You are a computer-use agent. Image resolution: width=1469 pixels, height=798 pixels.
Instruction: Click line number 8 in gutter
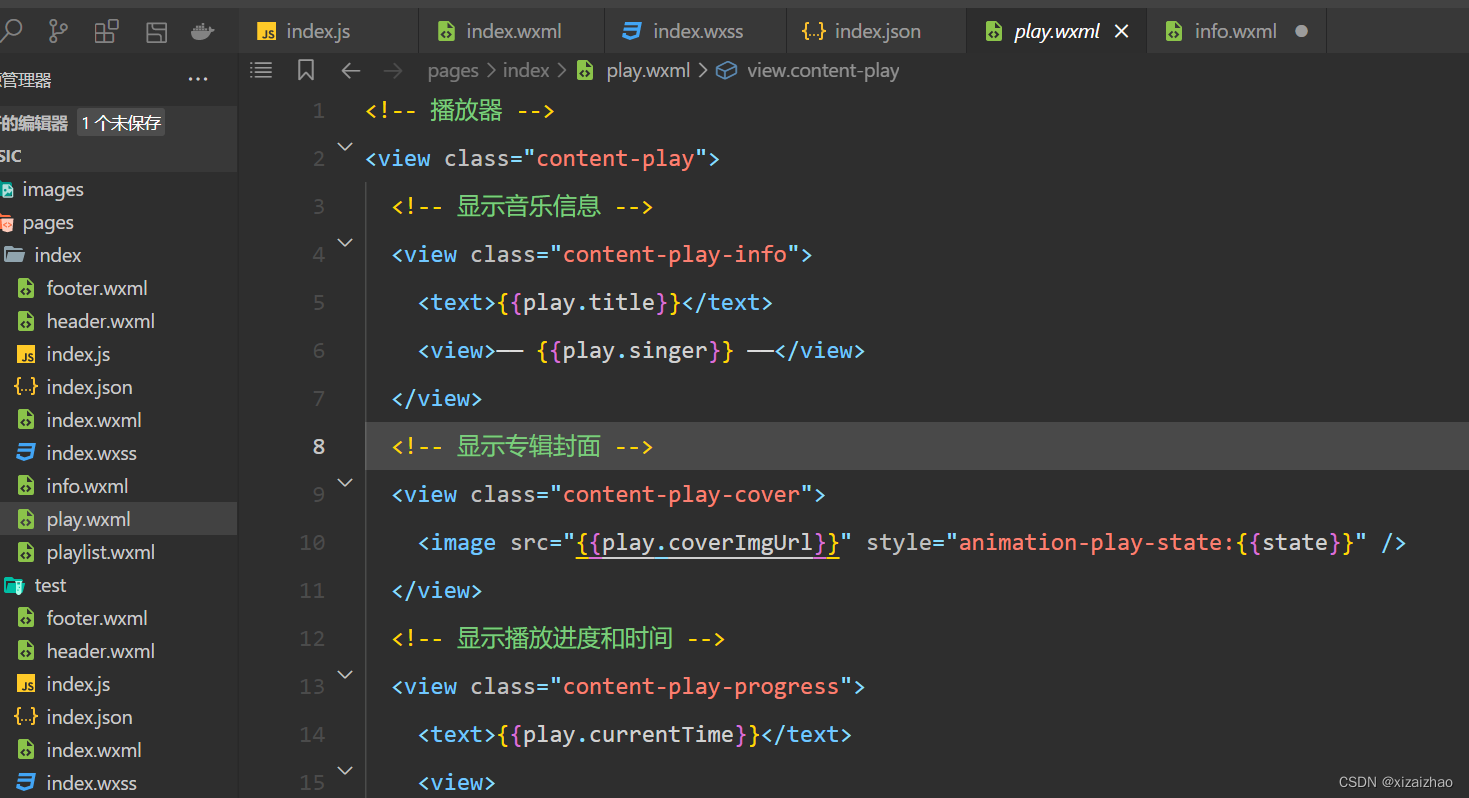[318, 447]
